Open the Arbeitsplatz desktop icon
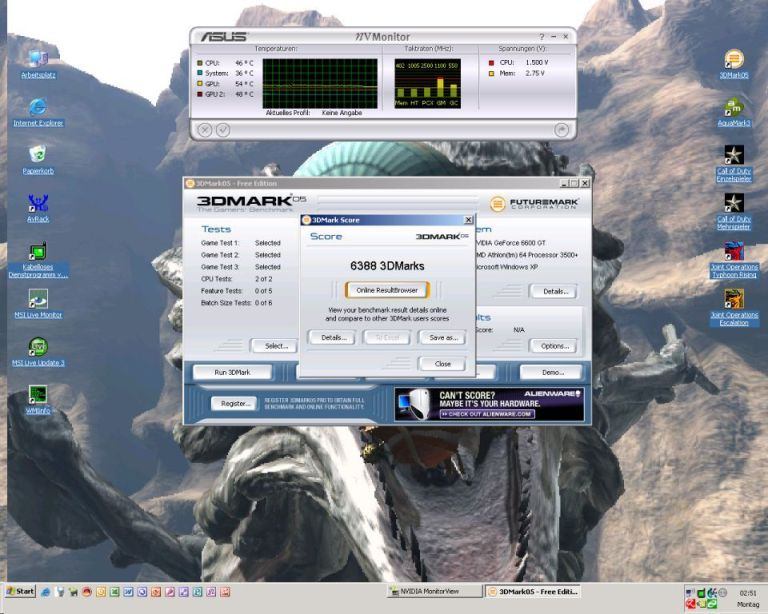Screen dimensions: 768x614 (x=38, y=64)
